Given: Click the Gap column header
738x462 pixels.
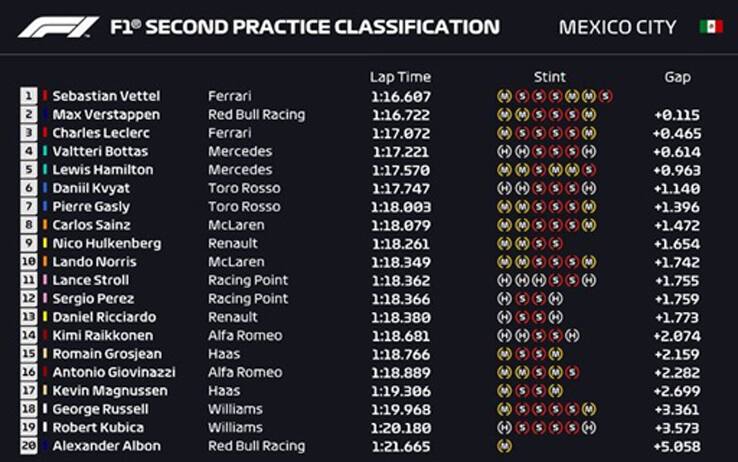Looking at the screenshot, I should (x=677, y=77).
